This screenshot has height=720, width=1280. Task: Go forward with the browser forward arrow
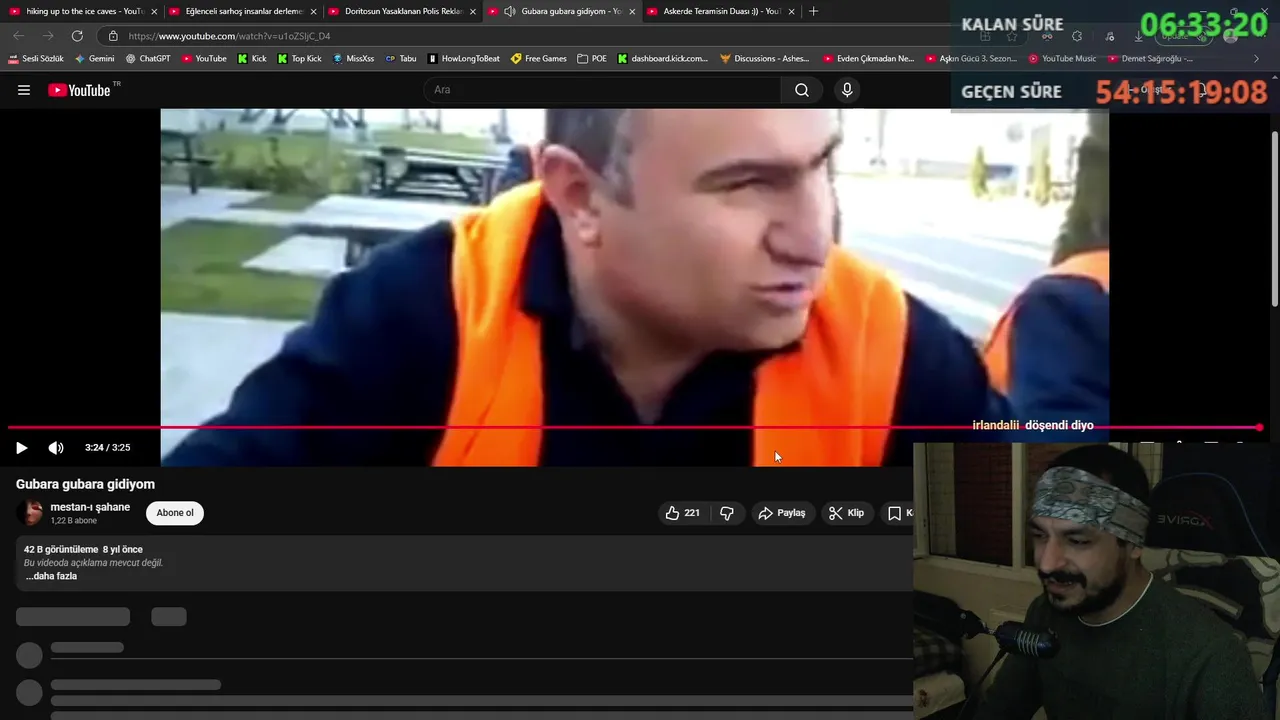point(47,36)
